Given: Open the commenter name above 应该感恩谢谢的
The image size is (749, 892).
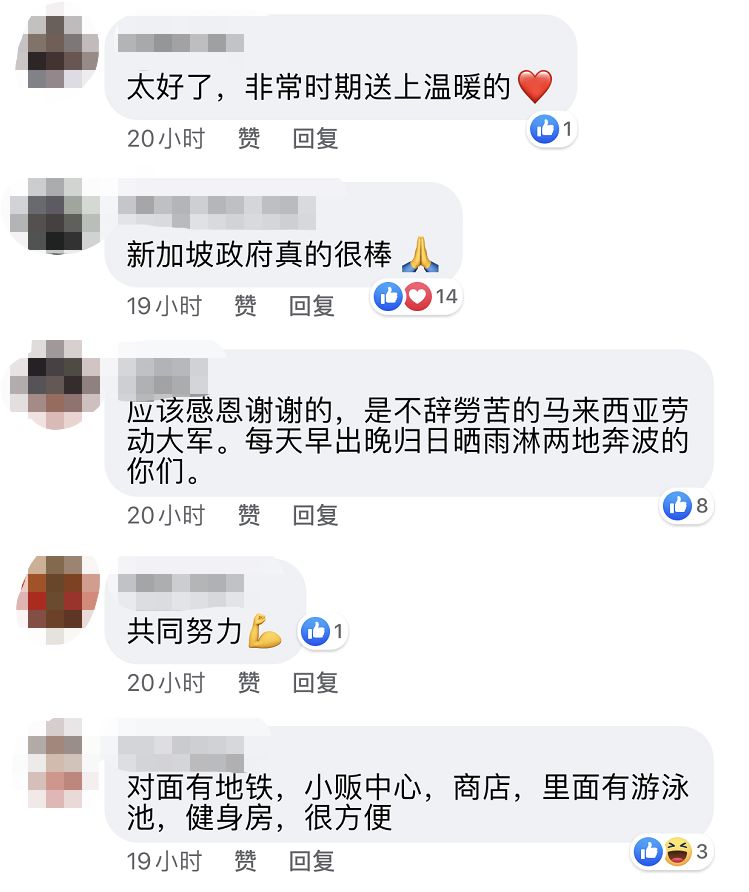Looking at the screenshot, I should coord(163,377).
